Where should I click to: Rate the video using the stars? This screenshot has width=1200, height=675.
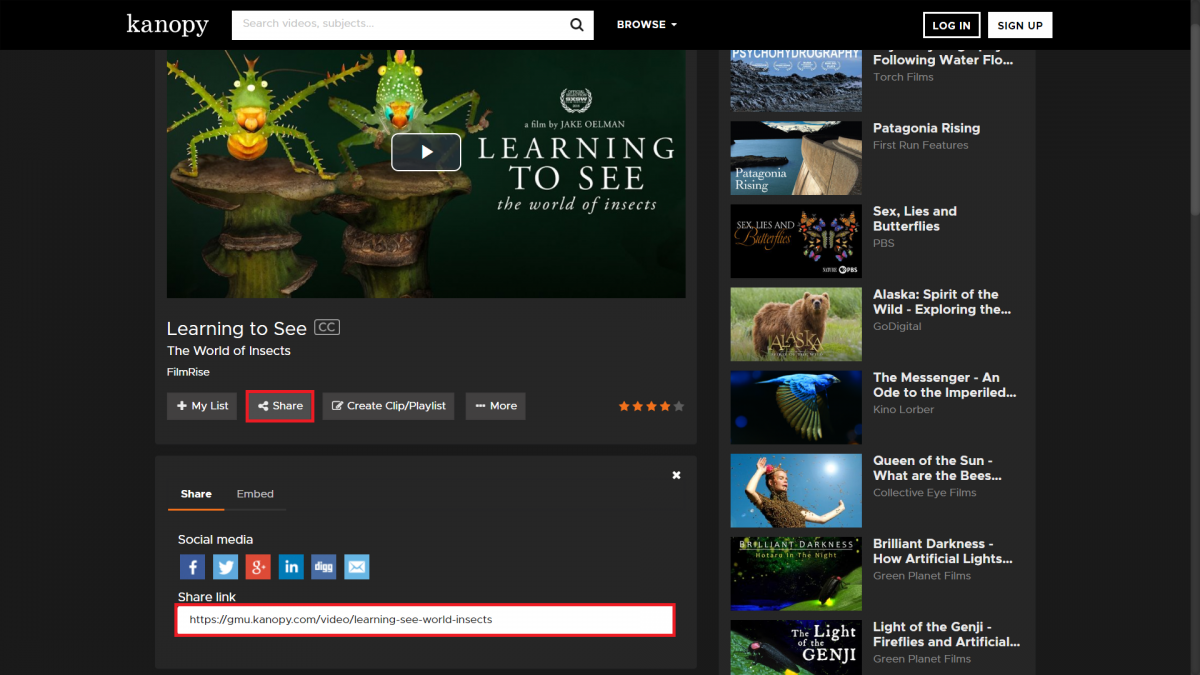coord(651,406)
